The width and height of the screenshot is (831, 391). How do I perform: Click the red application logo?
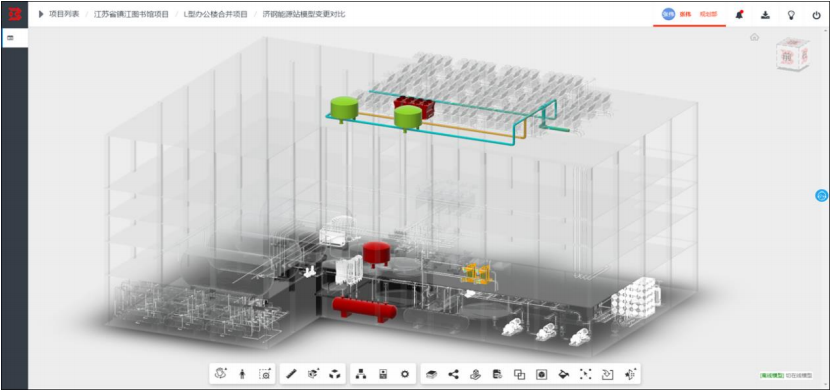pyautogui.click(x=14, y=14)
